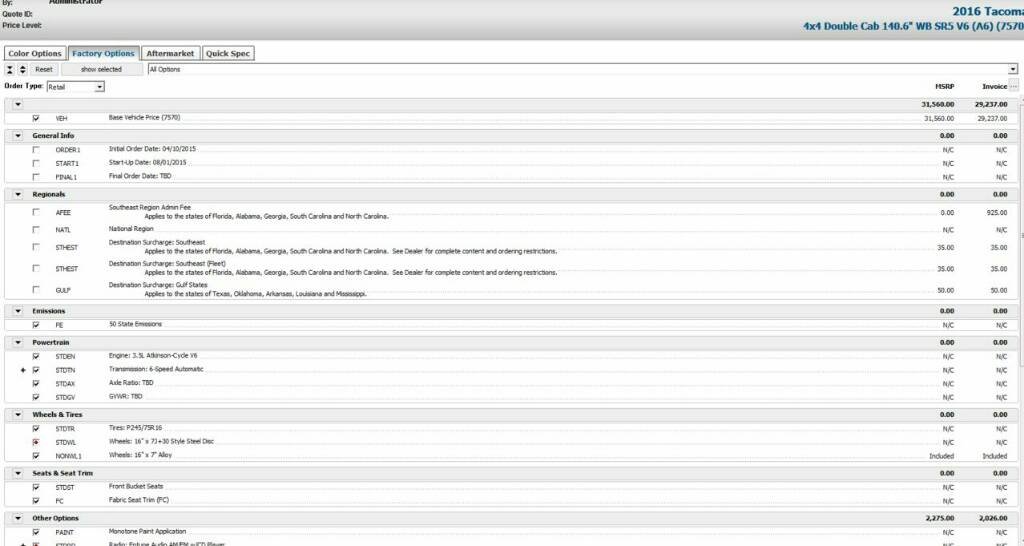Click the Reset button

(x=44, y=69)
